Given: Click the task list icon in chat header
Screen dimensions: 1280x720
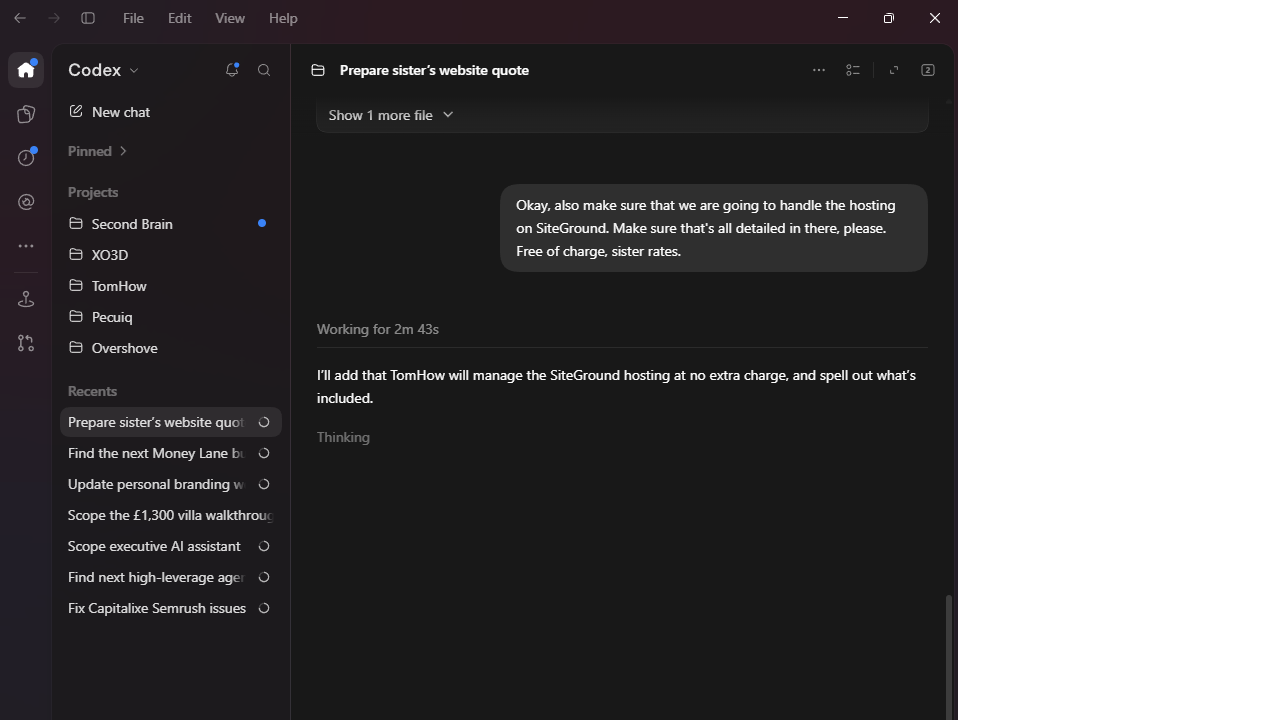Looking at the screenshot, I should (853, 70).
